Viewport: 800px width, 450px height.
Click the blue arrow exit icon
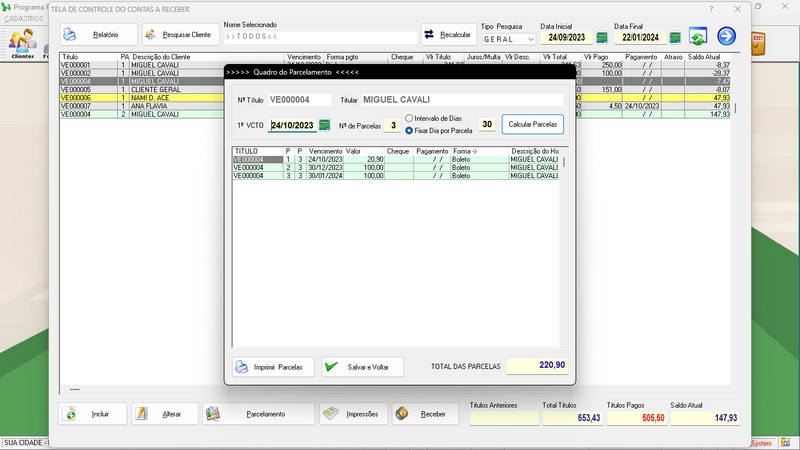(726, 37)
